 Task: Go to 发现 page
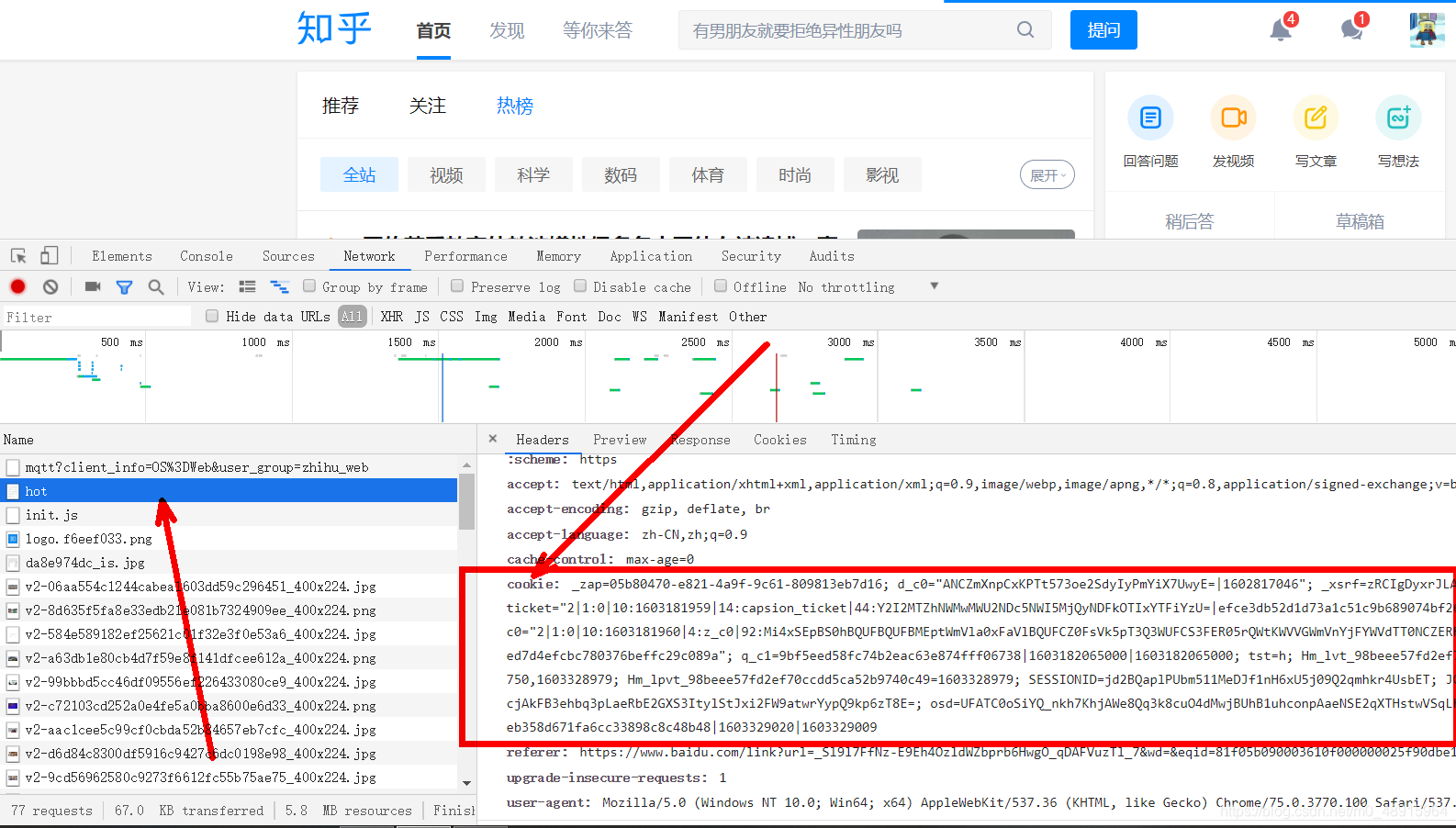507,30
